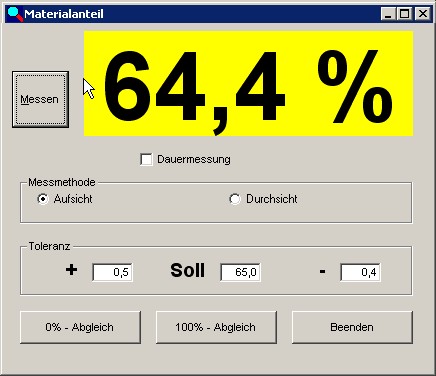Select the Aufsicht measuring method
Image resolution: width=436 pixels, height=376 pixels.
click(43, 199)
